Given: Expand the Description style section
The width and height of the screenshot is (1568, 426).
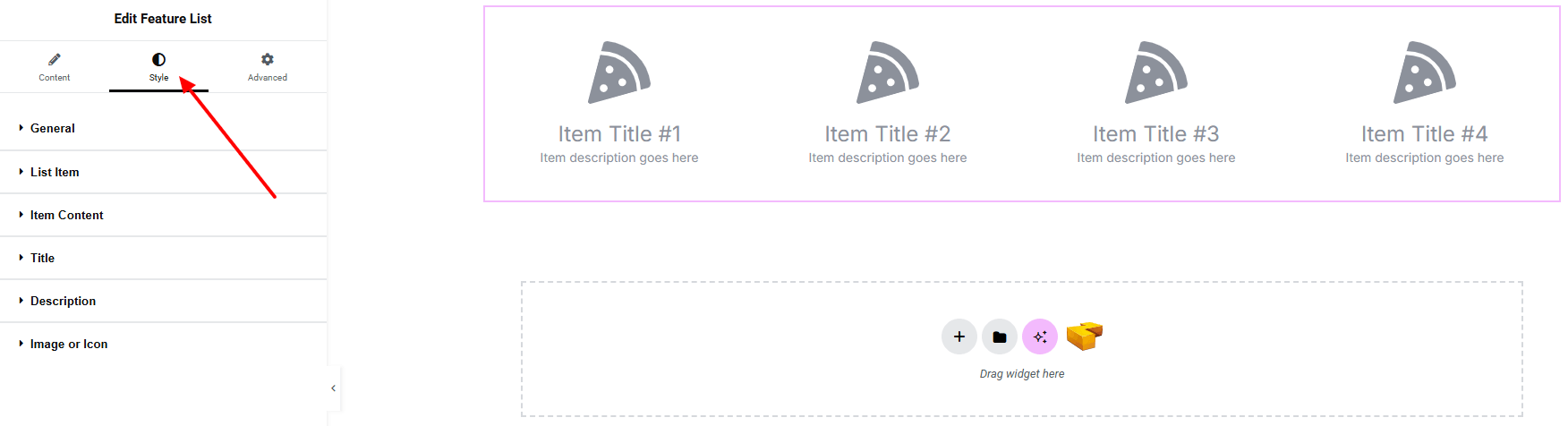Looking at the screenshot, I should pyautogui.click(x=63, y=301).
